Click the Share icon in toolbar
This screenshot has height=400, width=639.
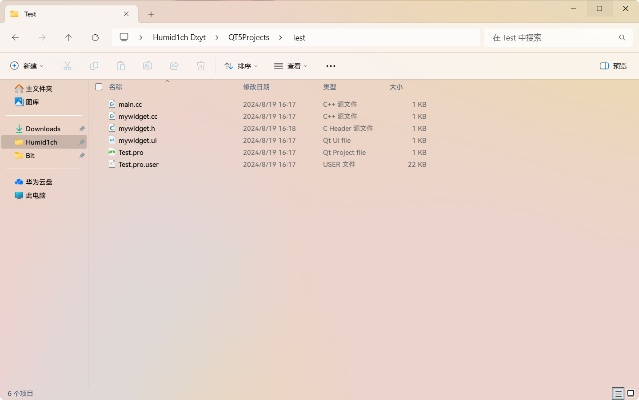[174, 66]
